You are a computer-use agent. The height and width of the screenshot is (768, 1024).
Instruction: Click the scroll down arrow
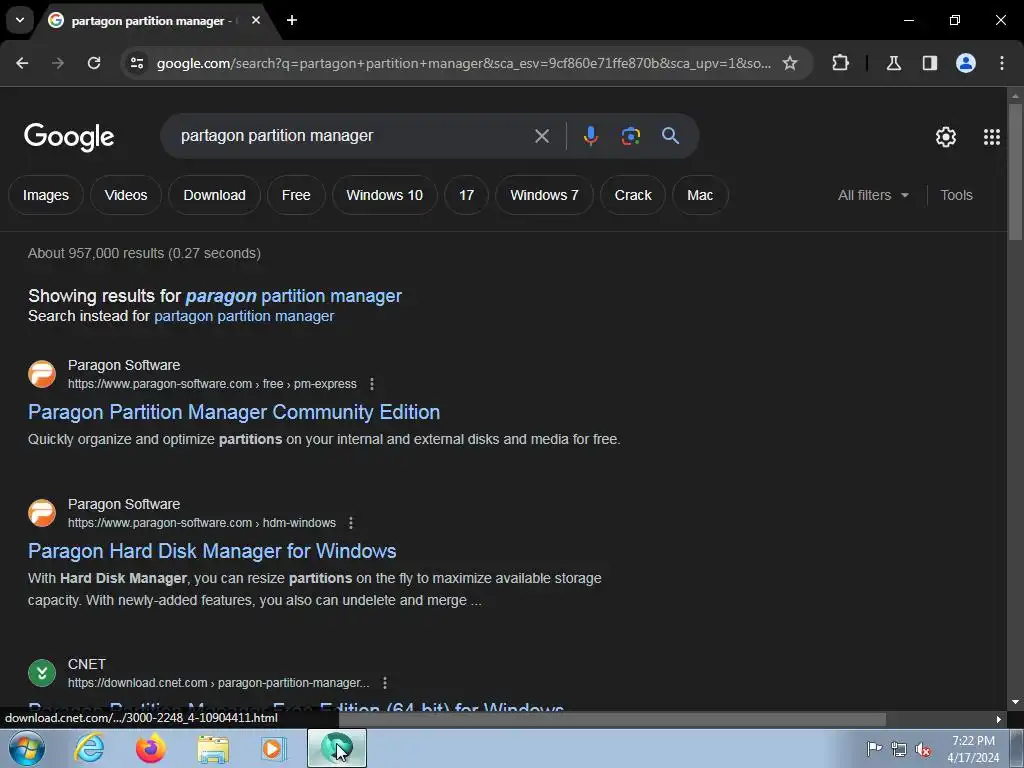(x=1016, y=702)
